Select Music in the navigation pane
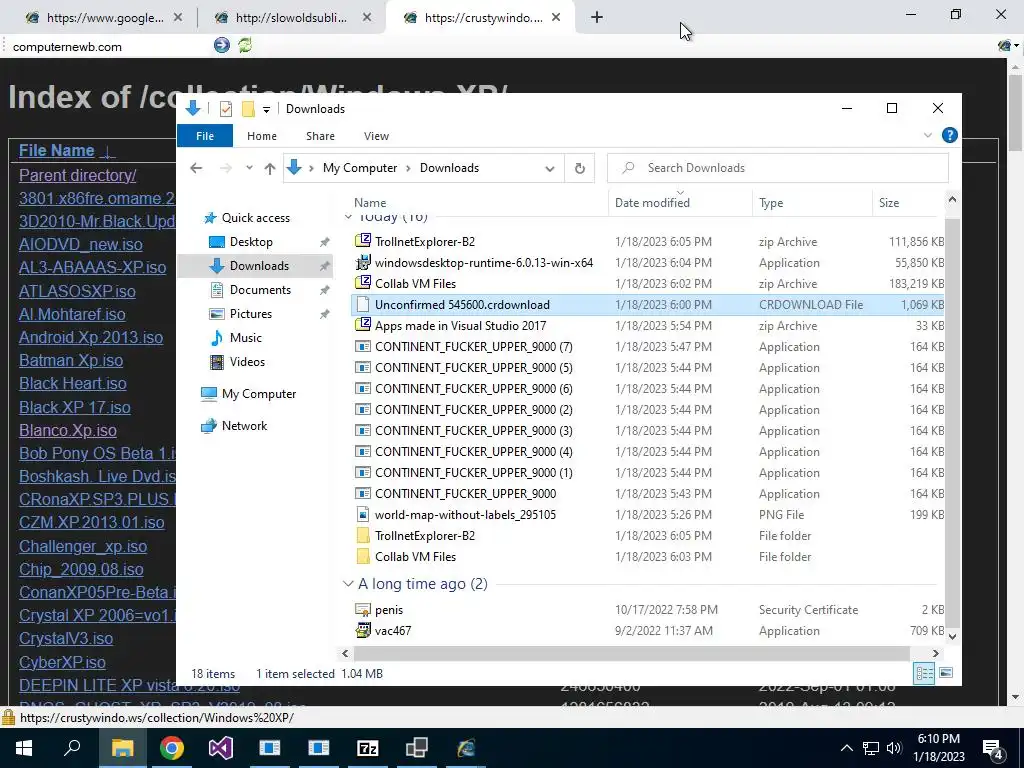Viewport: 1024px width, 768px height. pos(246,338)
